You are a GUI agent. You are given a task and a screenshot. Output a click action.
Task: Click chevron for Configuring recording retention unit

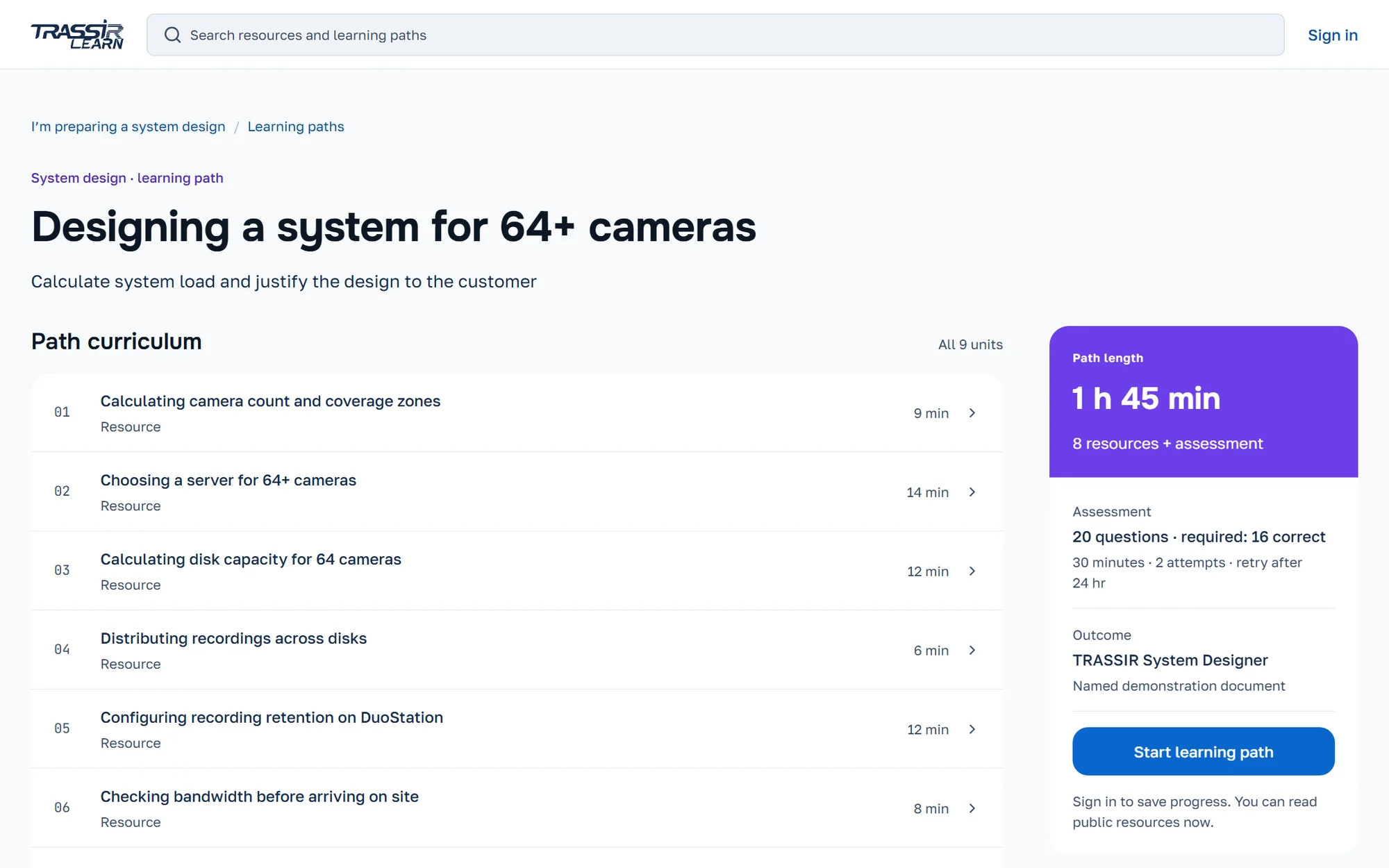tap(972, 730)
